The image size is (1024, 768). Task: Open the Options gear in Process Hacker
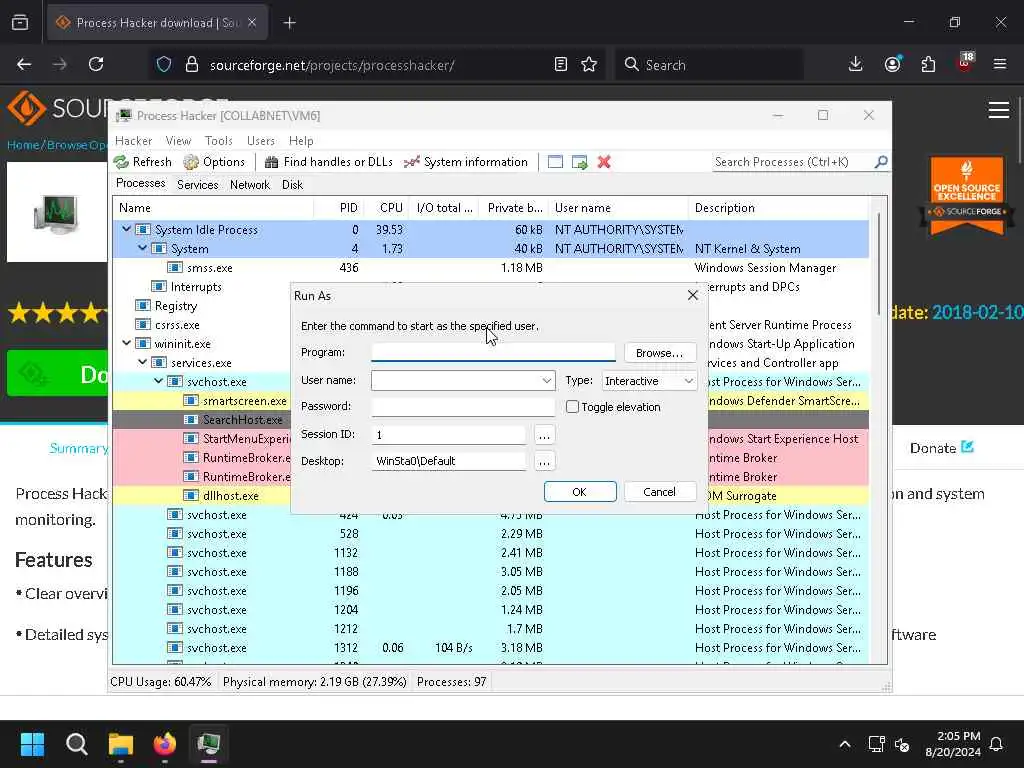click(191, 162)
